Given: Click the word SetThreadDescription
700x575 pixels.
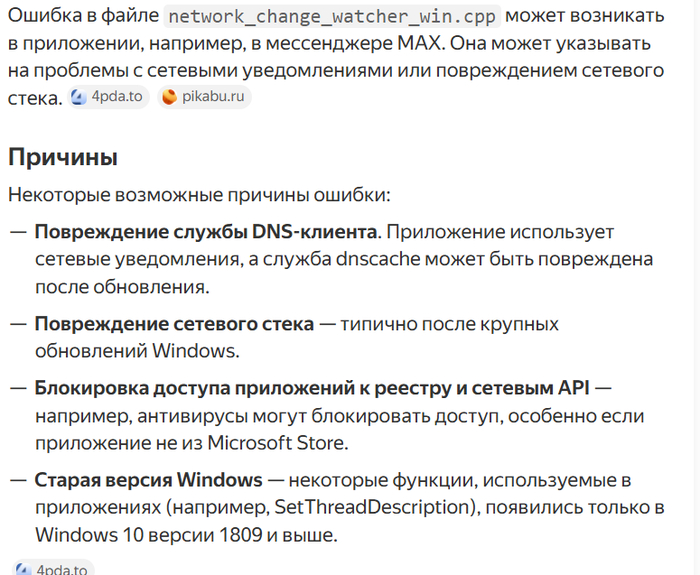Looking at the screenshot, I should pyautogui.click(x=374, y=508).
